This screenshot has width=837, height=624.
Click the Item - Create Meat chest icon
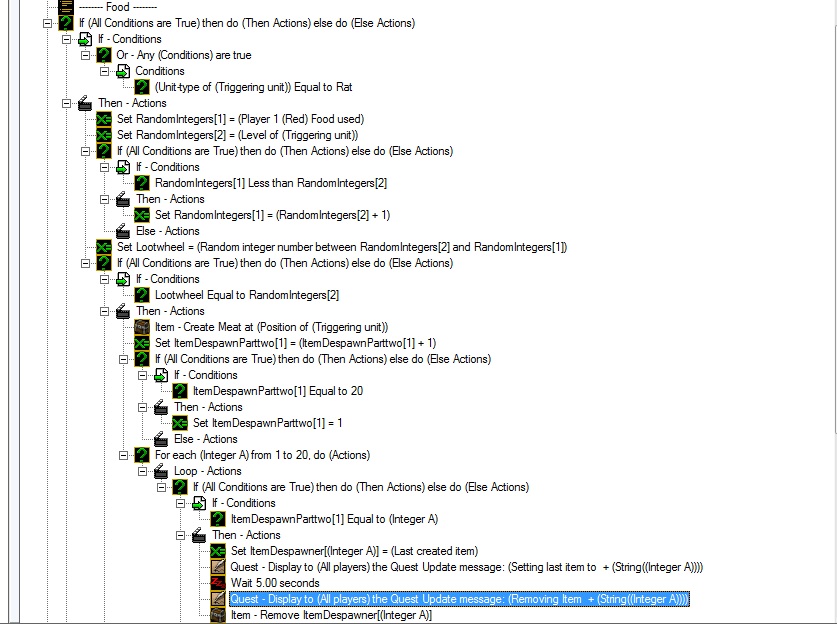pos(142,327)
